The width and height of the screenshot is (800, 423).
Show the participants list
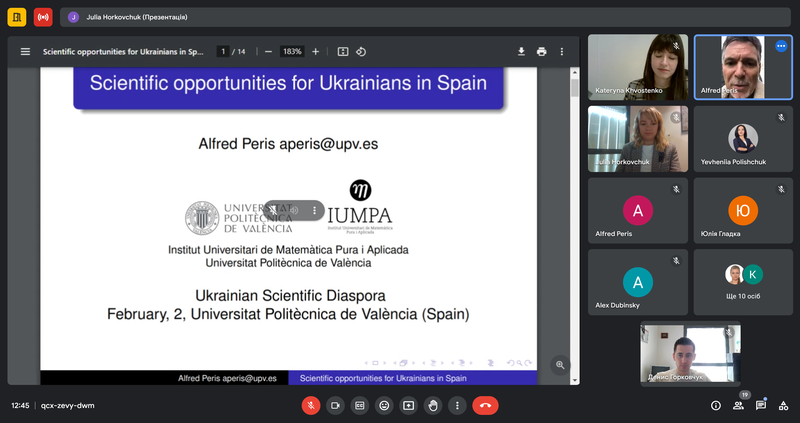[x=738, y=406]
